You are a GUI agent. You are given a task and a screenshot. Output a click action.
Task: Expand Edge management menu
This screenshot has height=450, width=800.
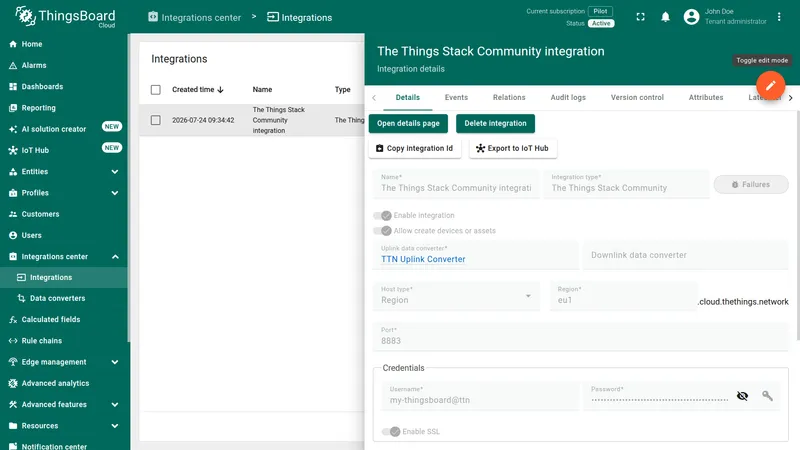click(x=115, y=362)
